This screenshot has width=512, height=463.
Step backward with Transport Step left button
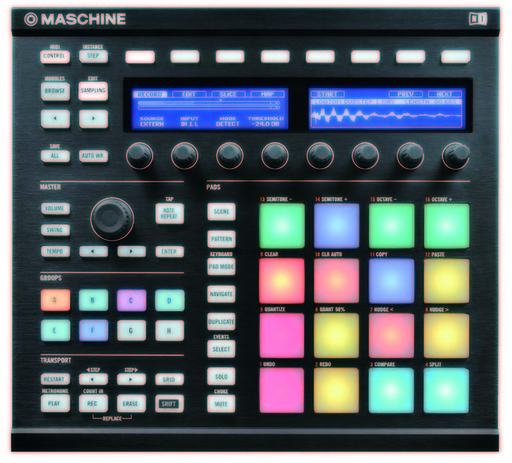coord(93,379)
